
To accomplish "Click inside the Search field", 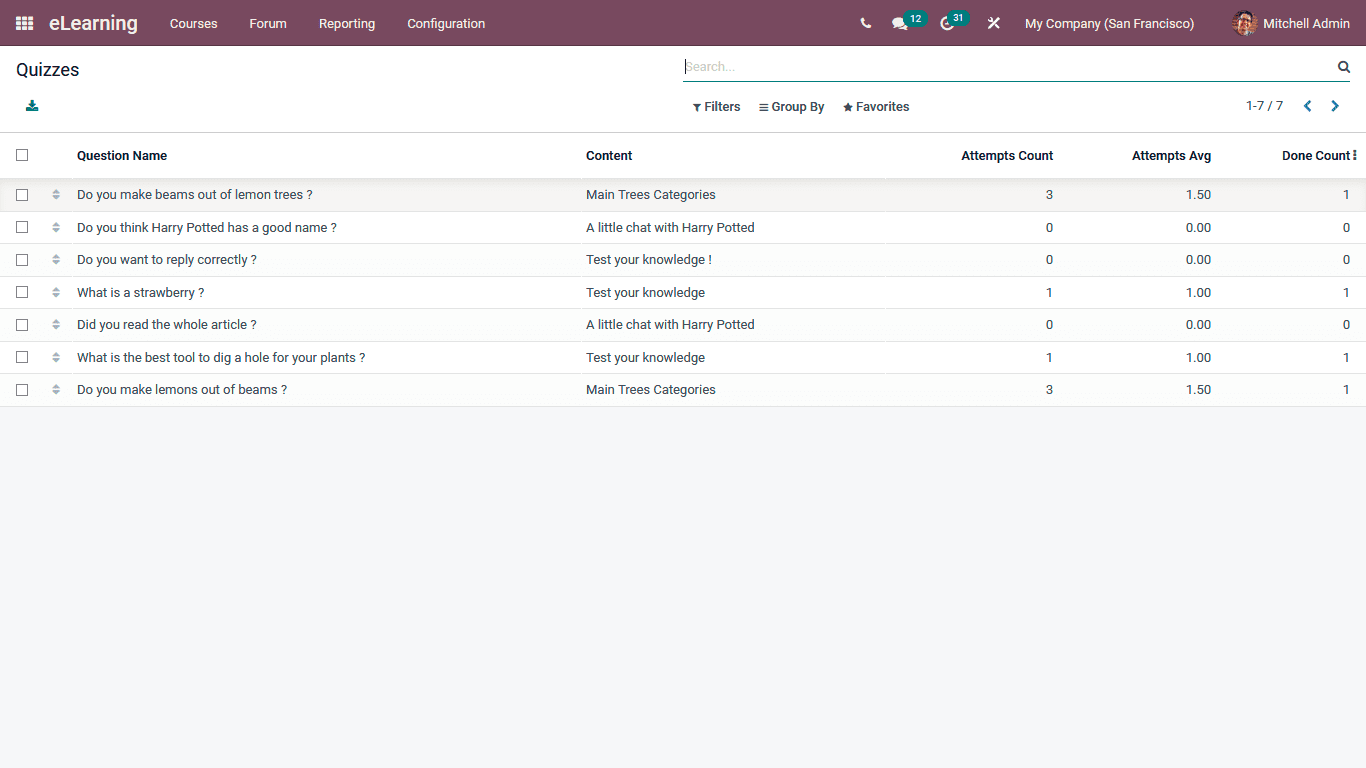I will [1000, 67].
